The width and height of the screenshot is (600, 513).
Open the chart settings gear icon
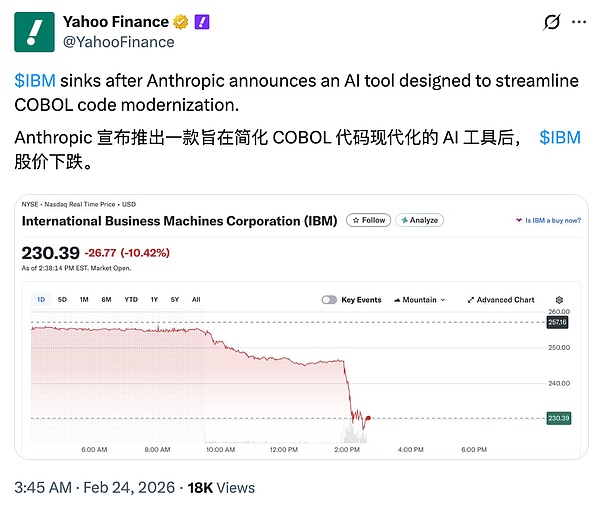pyautogui.click(x=559, y=299)
